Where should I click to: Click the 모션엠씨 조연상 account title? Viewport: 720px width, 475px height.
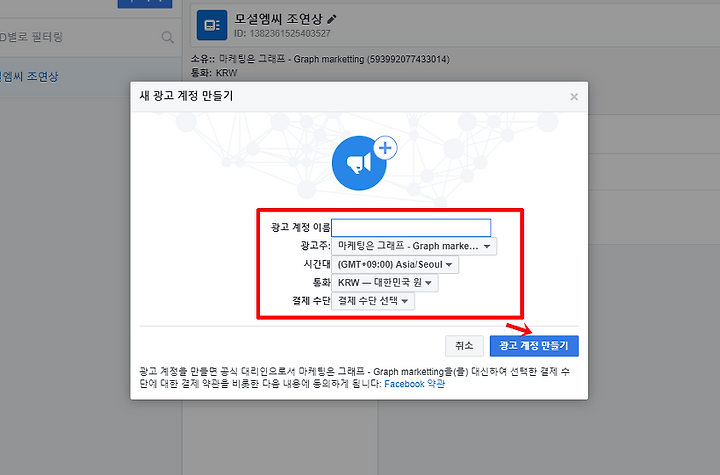coord(278,19)
